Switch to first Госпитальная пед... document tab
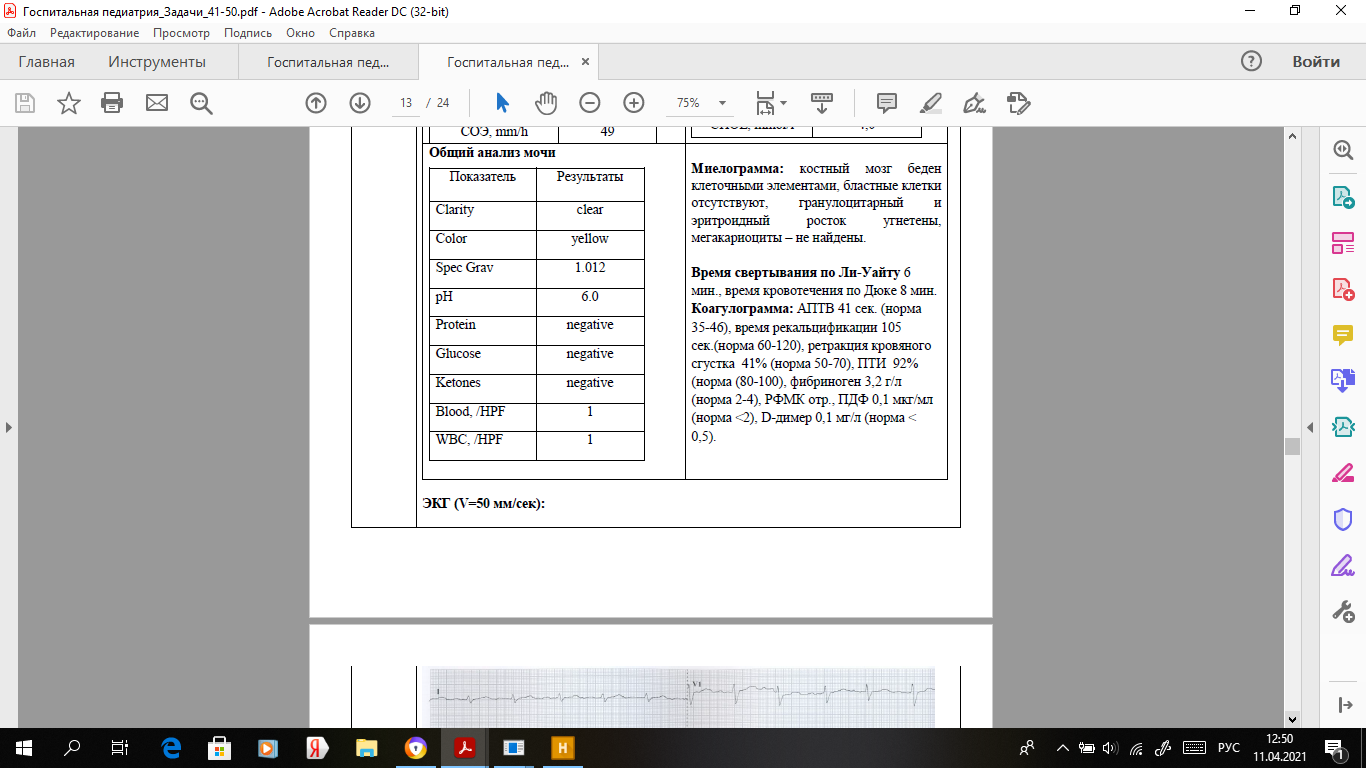The image size is (1366, 768). coord(328,62)
